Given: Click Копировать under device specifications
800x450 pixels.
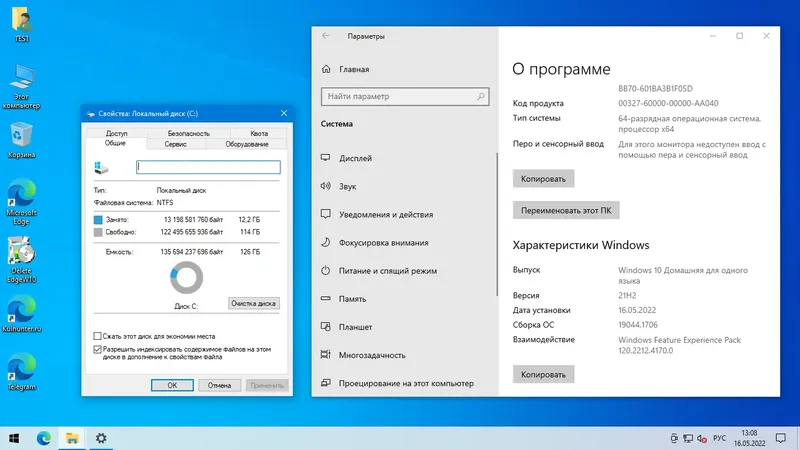Looking at the screenshot, I should (543, 179).
